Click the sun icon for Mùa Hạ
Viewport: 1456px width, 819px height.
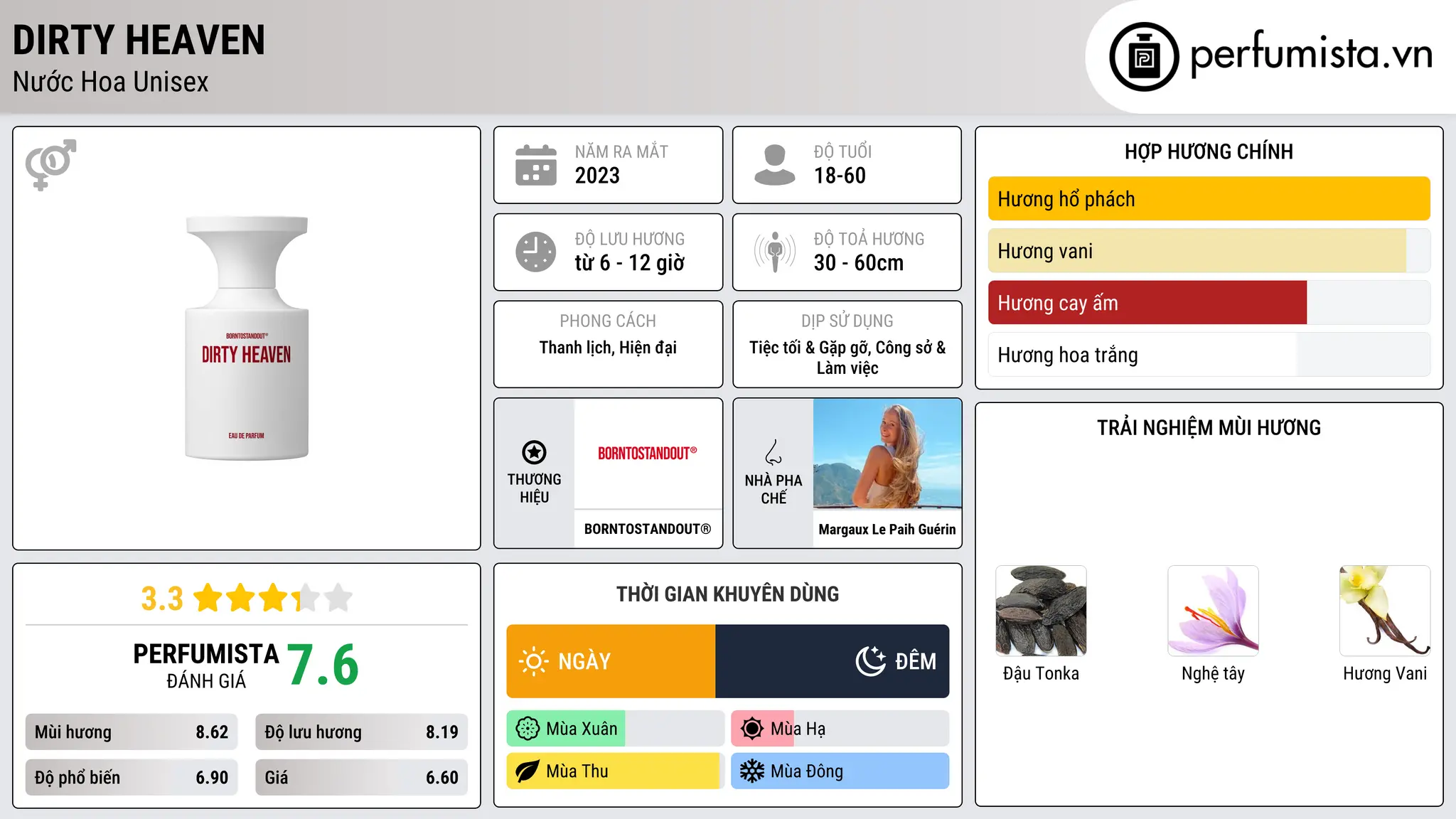coord(752,729)
